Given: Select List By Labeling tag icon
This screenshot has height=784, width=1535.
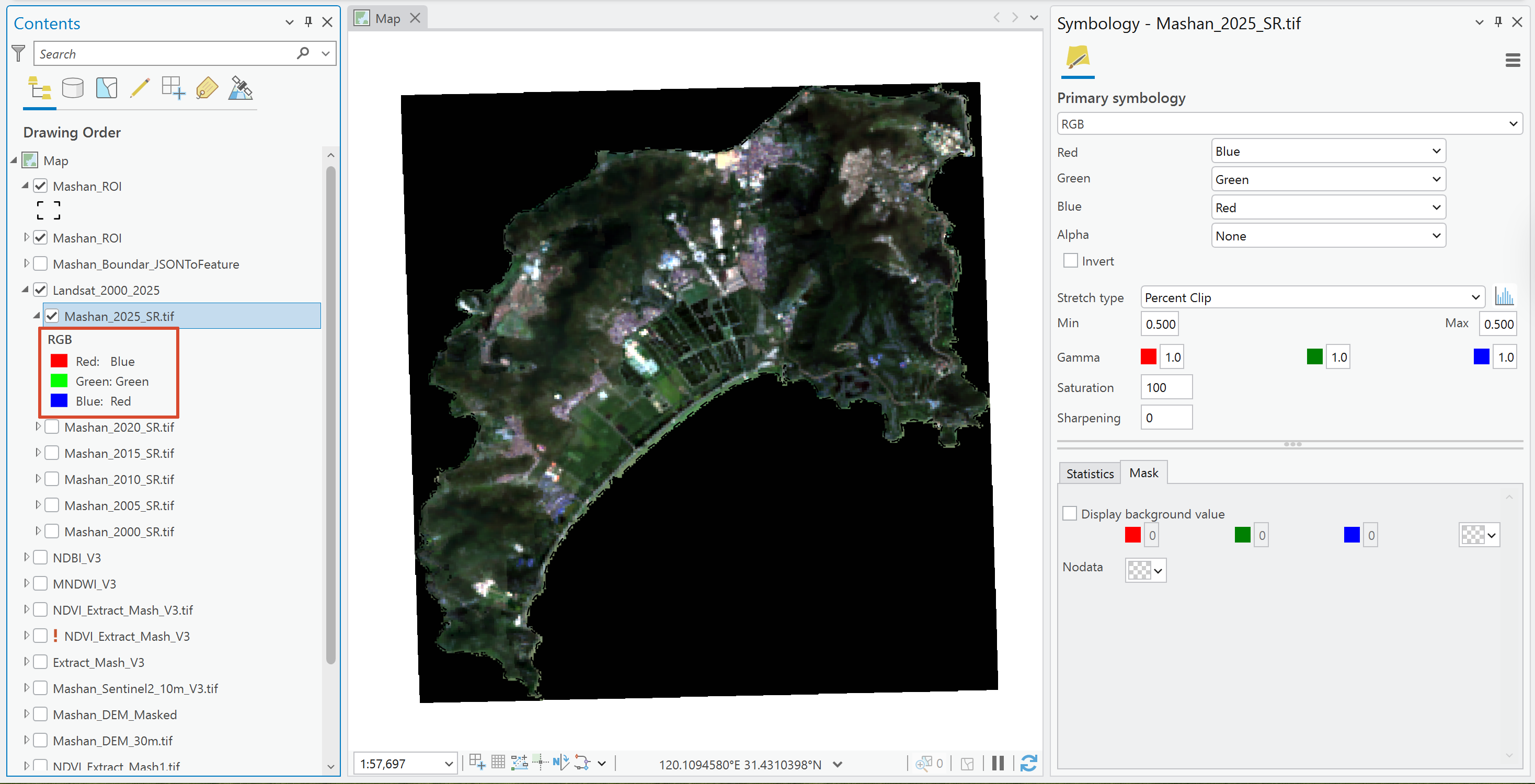Looking at the screenshot, I should coord(207,88).
